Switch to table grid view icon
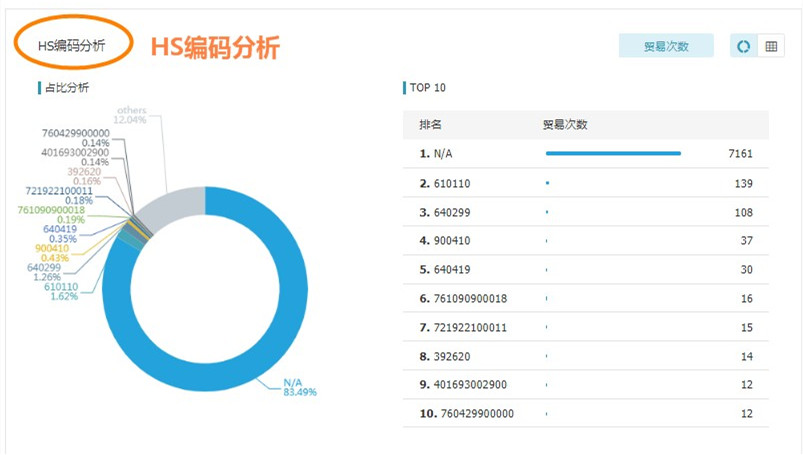Viewport: 803px width, 455px height. pos(771,46)
